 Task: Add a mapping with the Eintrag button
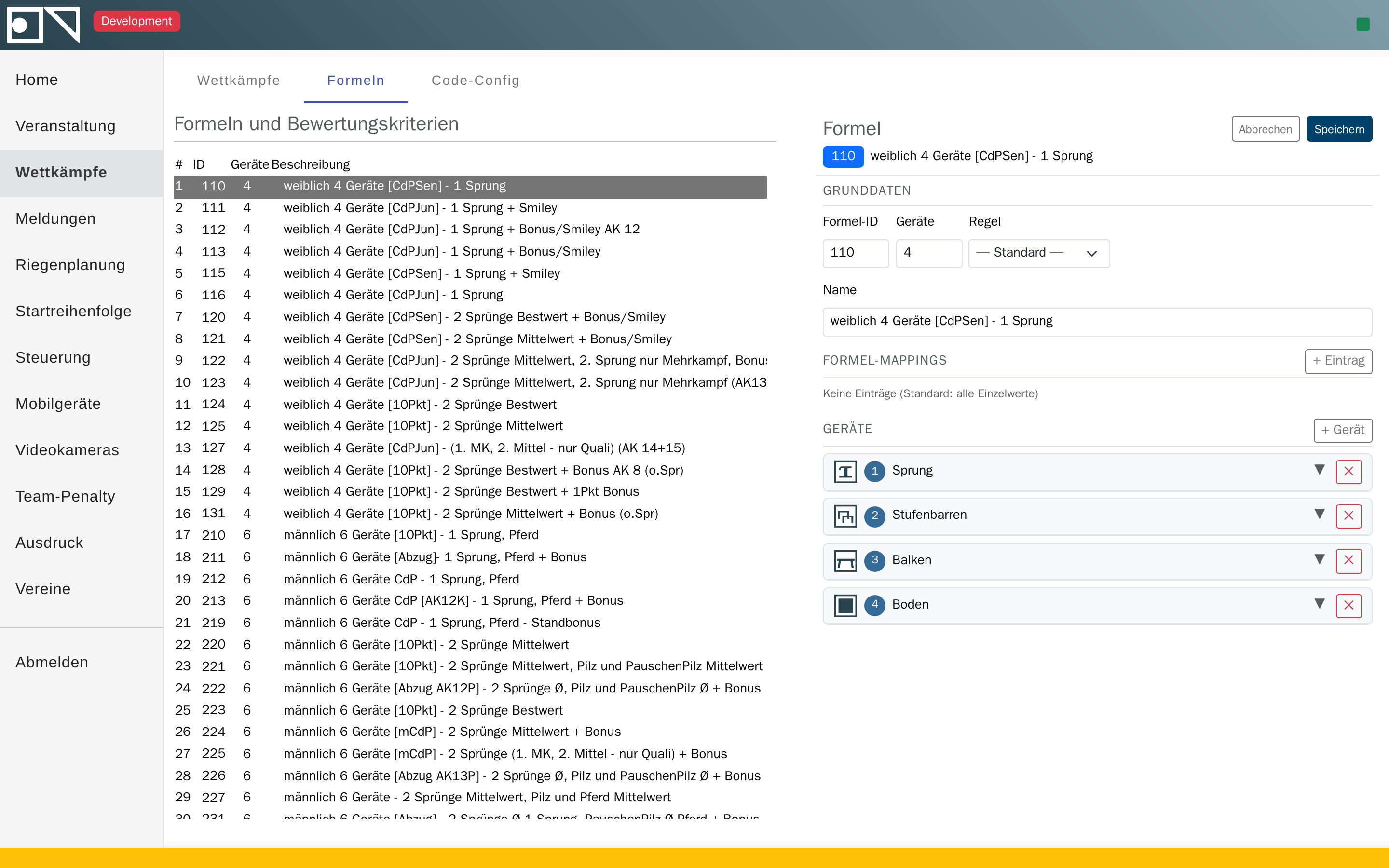[x=1338, y=361]
